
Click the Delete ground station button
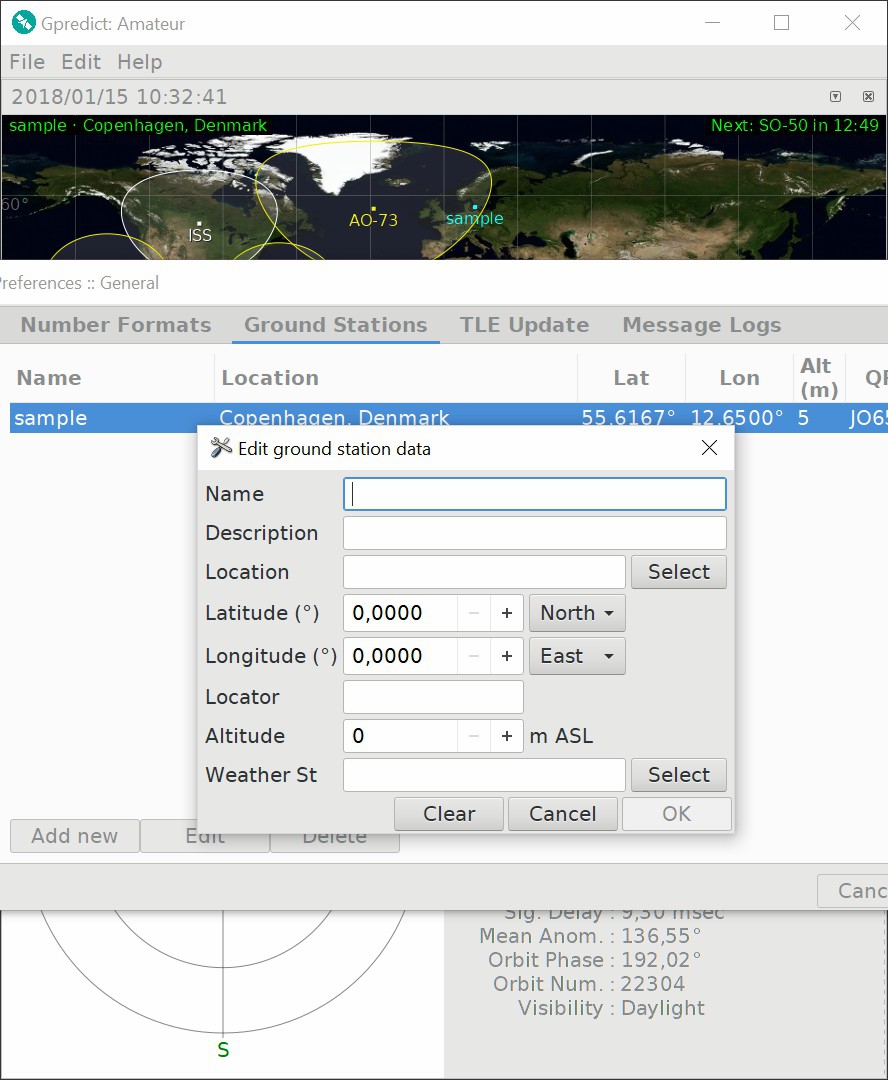(x=335, y=842)
